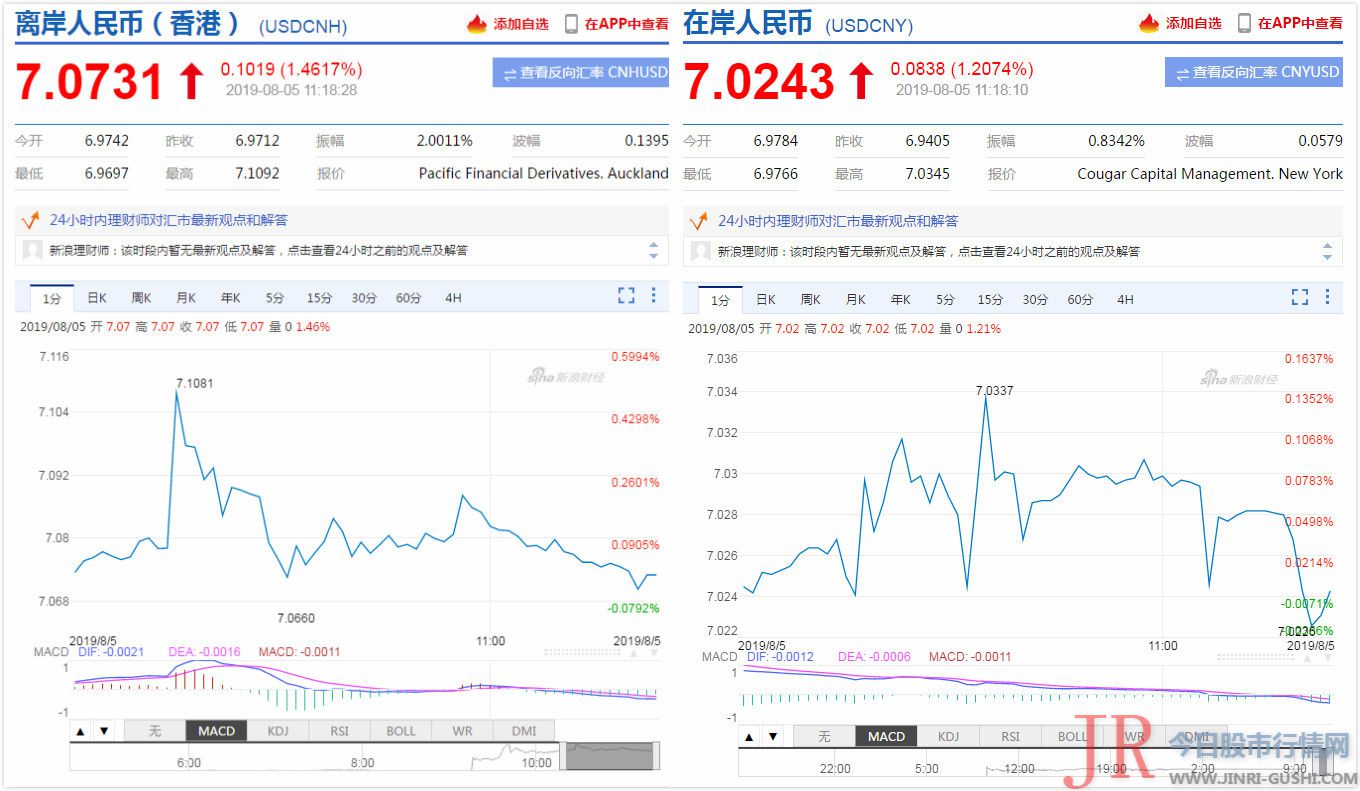The height and width of the screenshot is (791, 1360).
Task: Select 日K tab on USDCNH chart
Action: pos(97,298)
